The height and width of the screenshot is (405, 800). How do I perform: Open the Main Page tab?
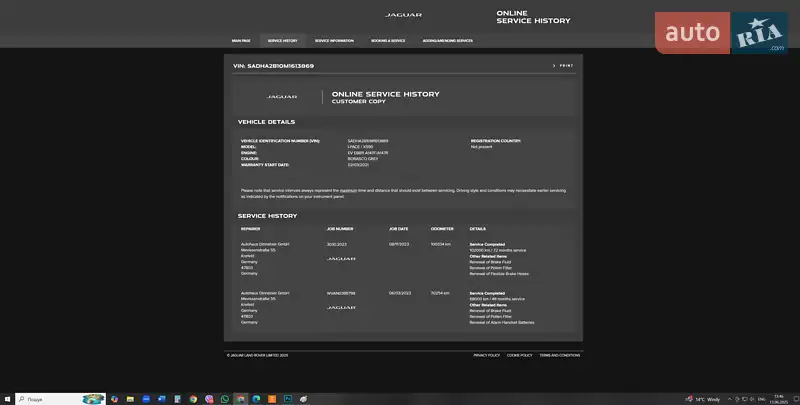(x=241, y=41)
